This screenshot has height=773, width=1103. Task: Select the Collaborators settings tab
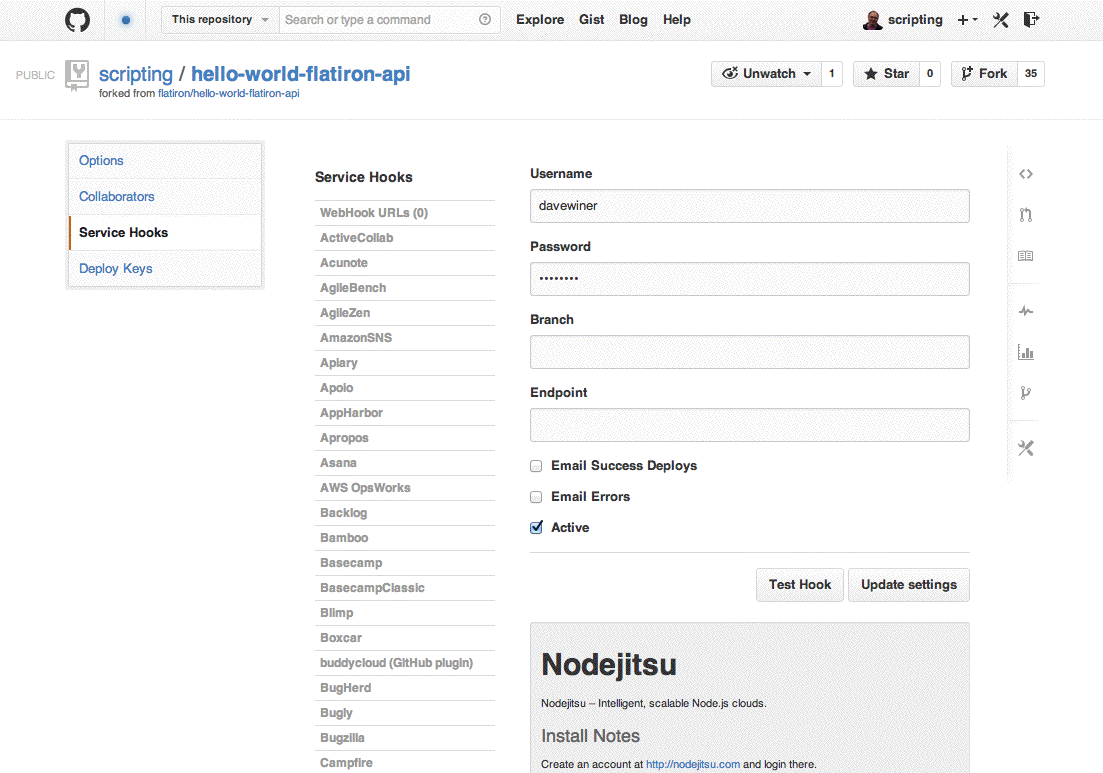tap(165, 197)
